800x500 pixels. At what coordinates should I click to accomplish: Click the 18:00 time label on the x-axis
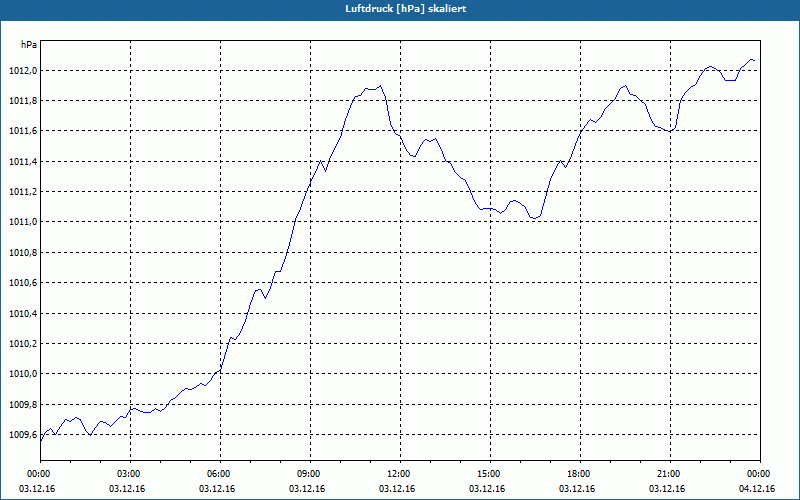click(581, 474)
